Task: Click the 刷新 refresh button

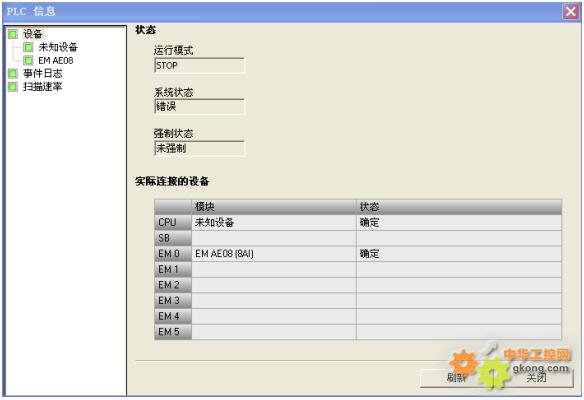Action: pos(456,378)
